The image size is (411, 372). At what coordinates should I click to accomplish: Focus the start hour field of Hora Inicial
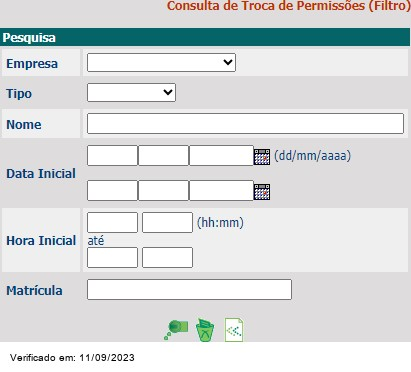point(112,222)
